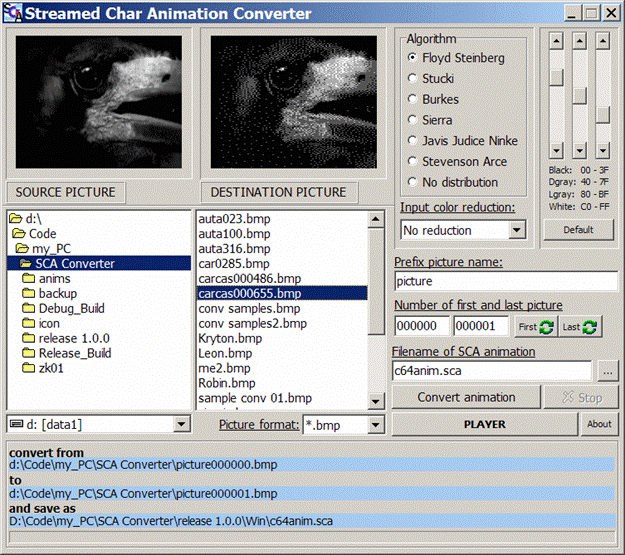Click the SCA app icon in title bar

[x=13, y=13]
